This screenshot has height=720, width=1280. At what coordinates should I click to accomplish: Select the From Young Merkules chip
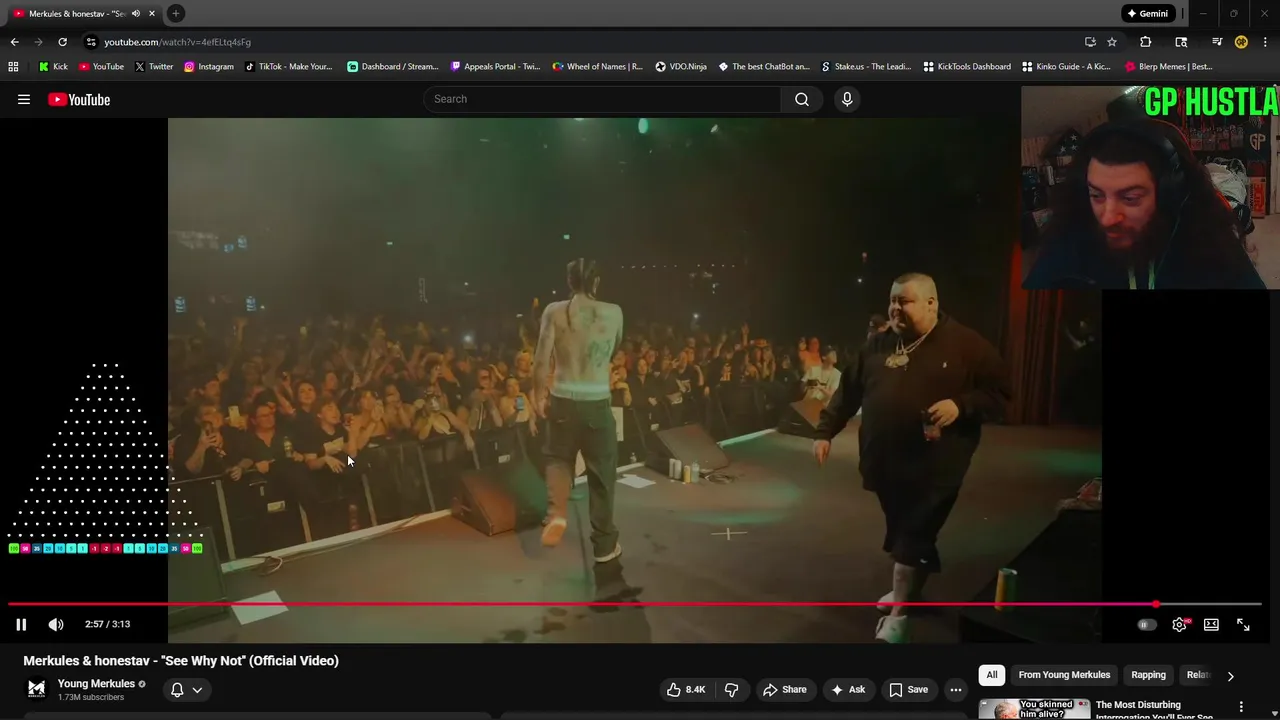coord(1064,675)
